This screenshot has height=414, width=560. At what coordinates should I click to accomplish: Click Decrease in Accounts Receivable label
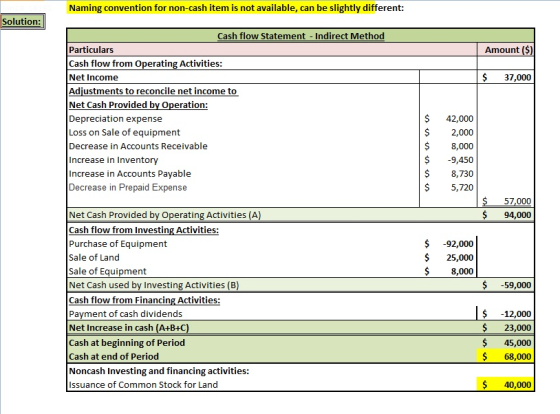(x=138, y=146)
